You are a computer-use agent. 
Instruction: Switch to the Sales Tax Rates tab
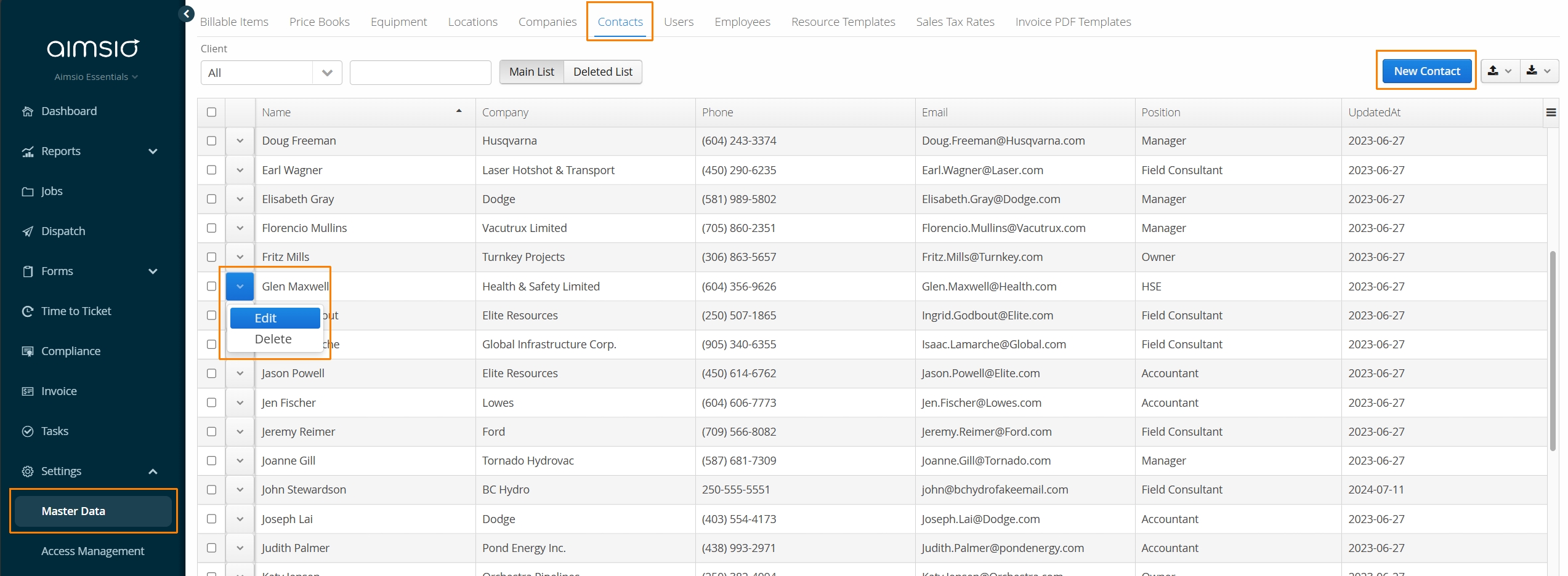[955, 22]
